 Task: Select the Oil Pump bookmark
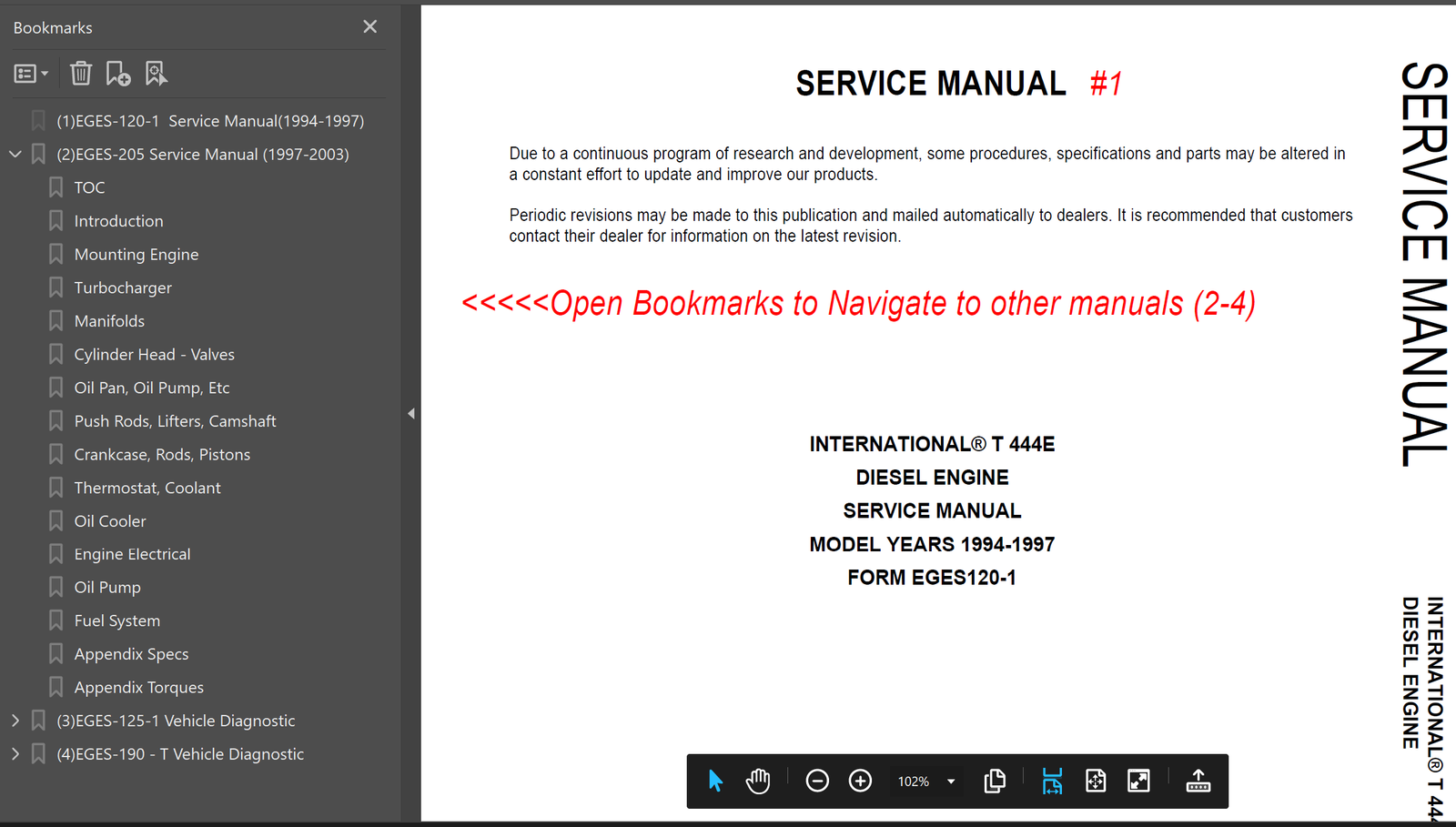tap(107, 588)
